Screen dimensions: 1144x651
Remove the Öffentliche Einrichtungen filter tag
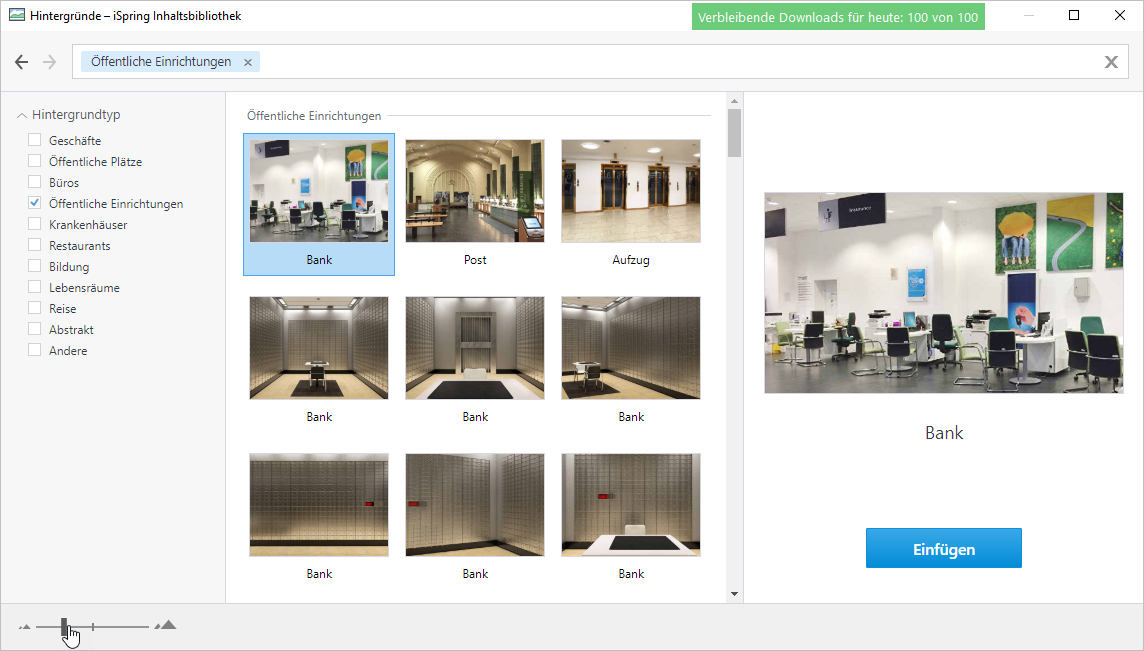point(248,62)
